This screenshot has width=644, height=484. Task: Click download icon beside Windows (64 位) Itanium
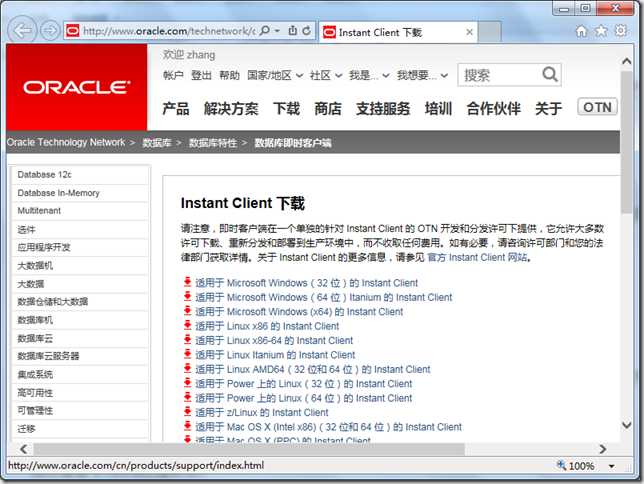[187, 296]
